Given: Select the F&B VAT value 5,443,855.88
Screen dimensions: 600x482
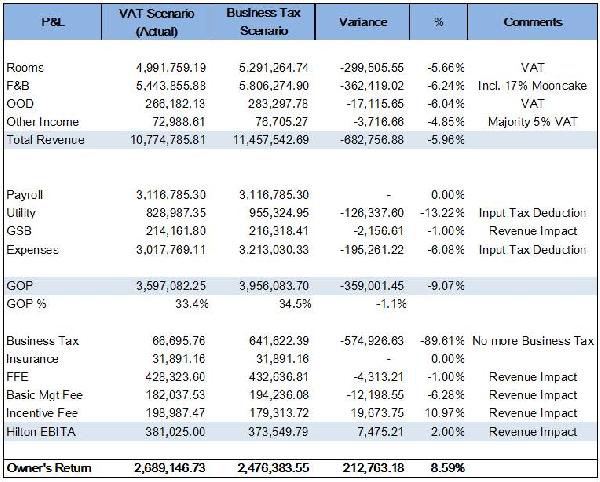Looking at the screenshot, I should pyautogui.click(x=171, y=86).
